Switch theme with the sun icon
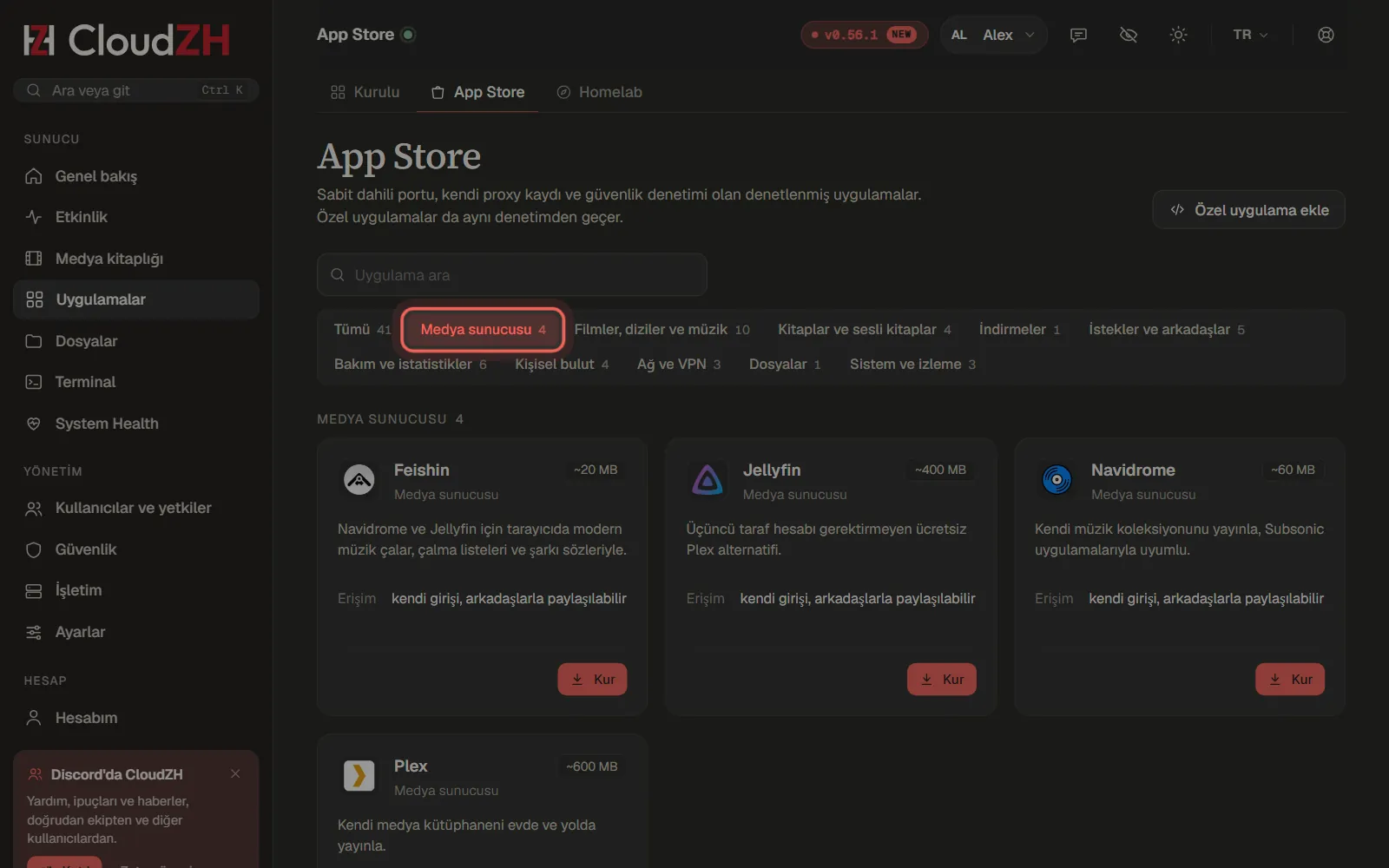1389x868 pixels. coord(1178,35)
